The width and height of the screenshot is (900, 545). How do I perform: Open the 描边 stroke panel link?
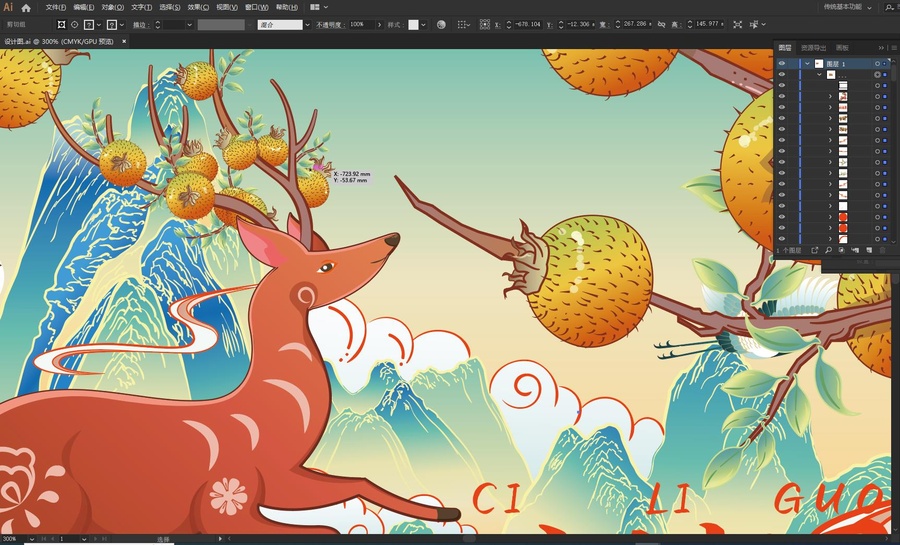point(141,25)
